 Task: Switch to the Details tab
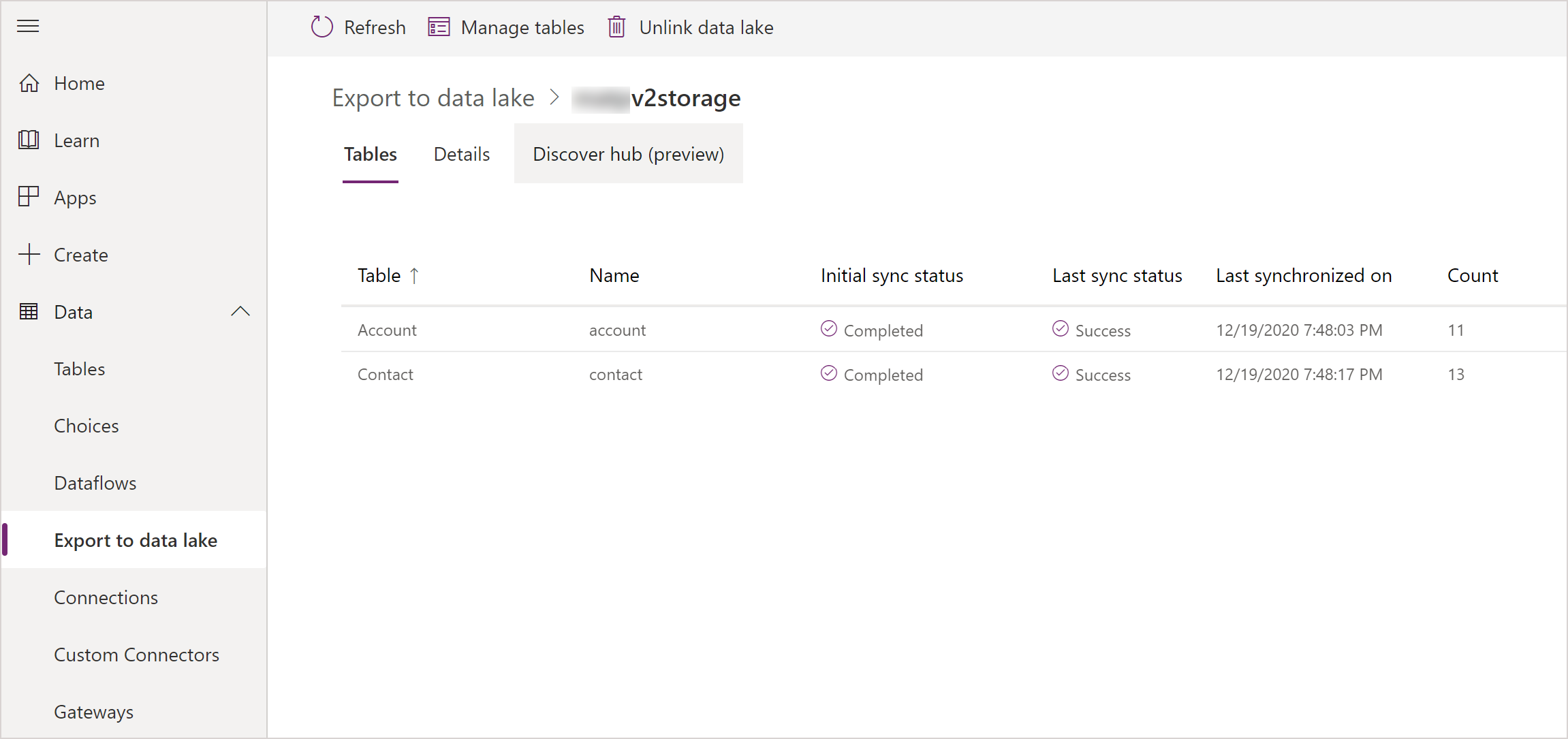(462, 154)
